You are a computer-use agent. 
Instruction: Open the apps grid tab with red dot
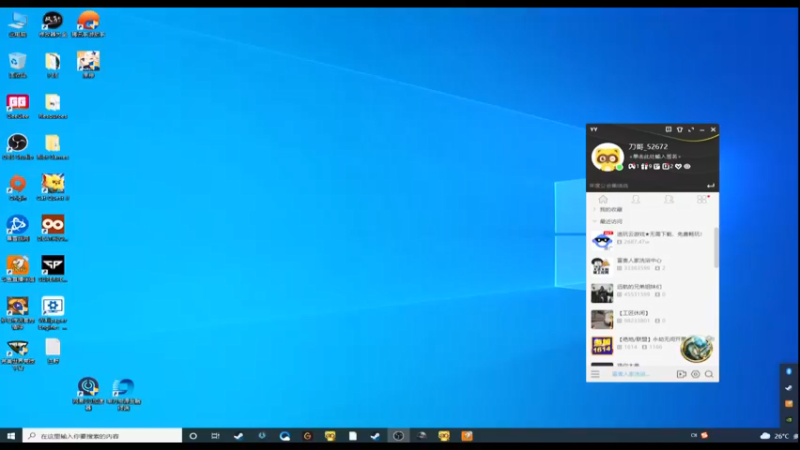coord(702,199)
